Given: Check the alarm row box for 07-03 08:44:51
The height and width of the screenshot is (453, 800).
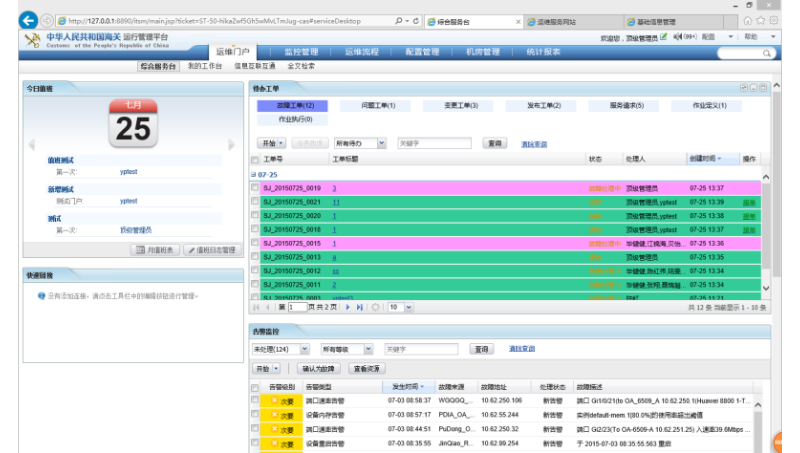Looking at the screenshot, I should coord(255,429).
